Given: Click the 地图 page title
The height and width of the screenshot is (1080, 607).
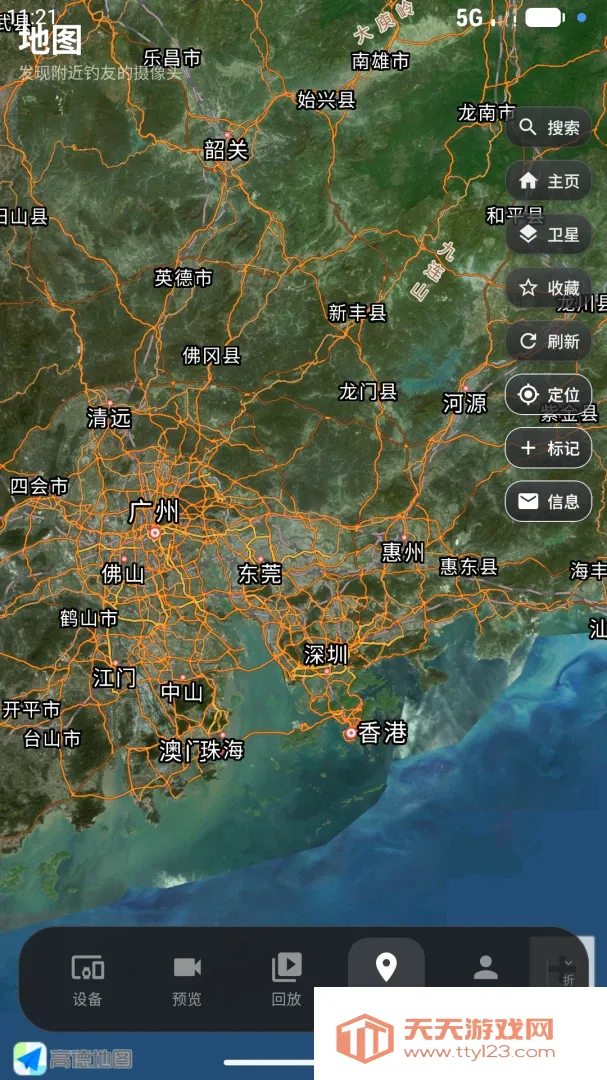Looking at the screenshot, I should [x=50, y=40].
